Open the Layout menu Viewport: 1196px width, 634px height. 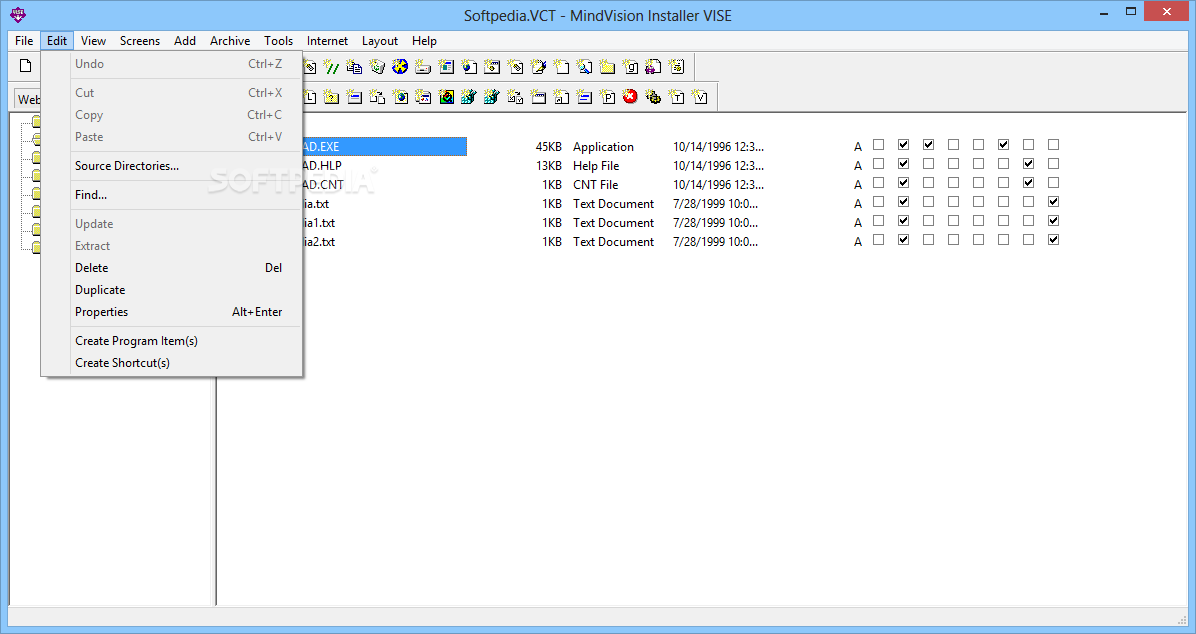(380, 40)
